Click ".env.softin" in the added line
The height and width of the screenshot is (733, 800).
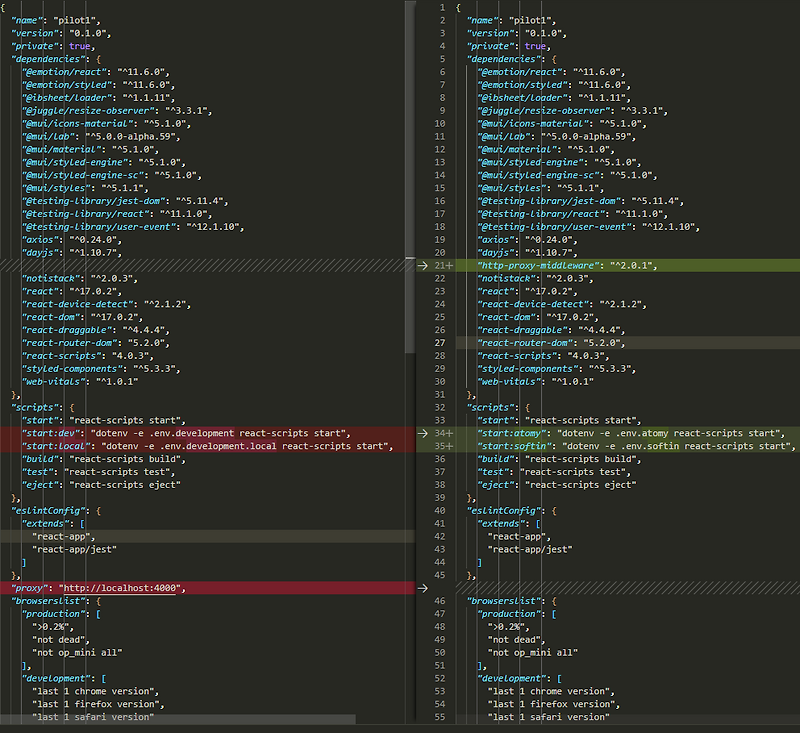649,446
